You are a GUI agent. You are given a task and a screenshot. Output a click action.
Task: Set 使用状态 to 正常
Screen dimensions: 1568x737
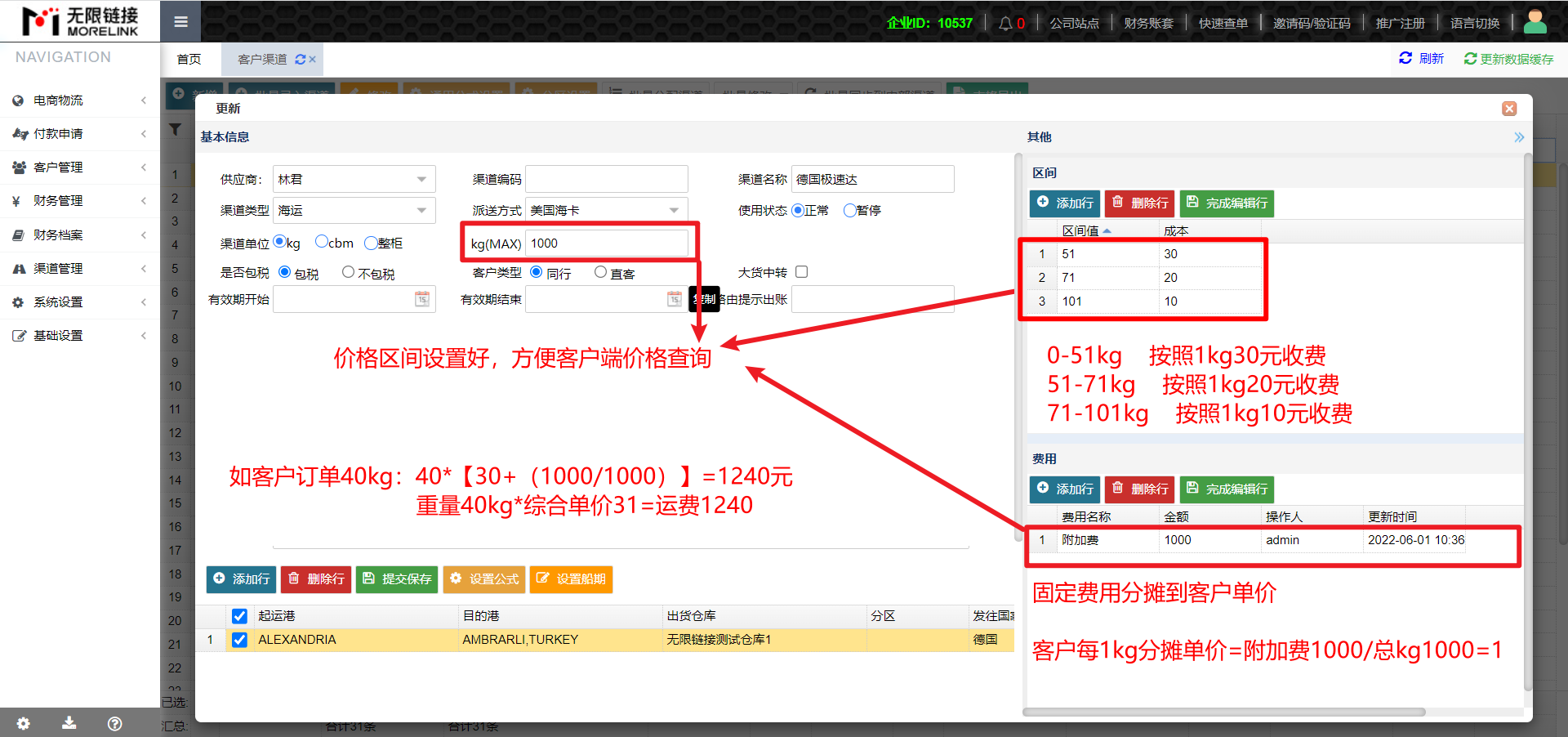[x=798, y=210]
